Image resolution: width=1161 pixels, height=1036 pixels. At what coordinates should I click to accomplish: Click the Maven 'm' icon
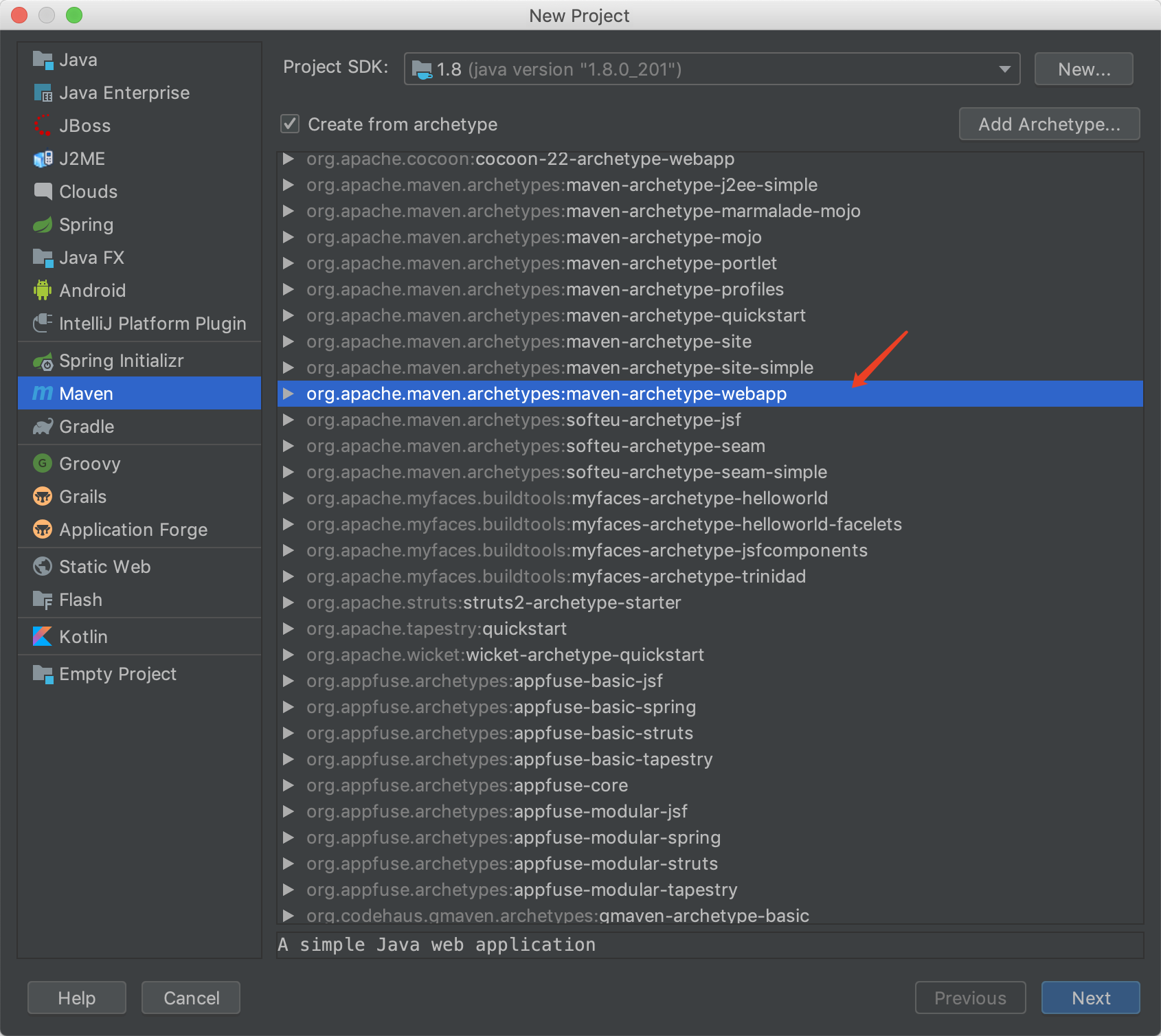[43, 394]
